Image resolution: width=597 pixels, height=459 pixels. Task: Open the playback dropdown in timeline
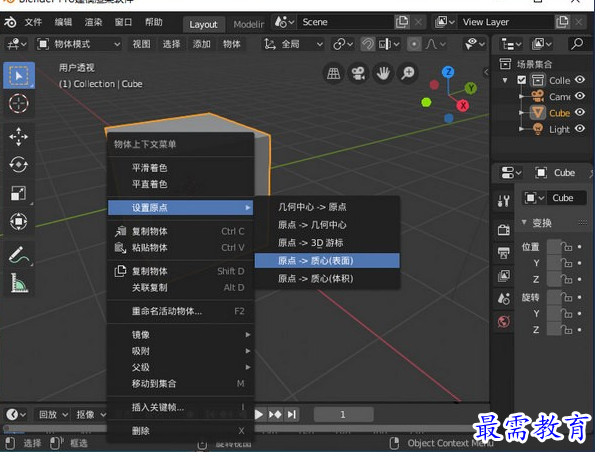pyautogui.click(x=53, y=414)
